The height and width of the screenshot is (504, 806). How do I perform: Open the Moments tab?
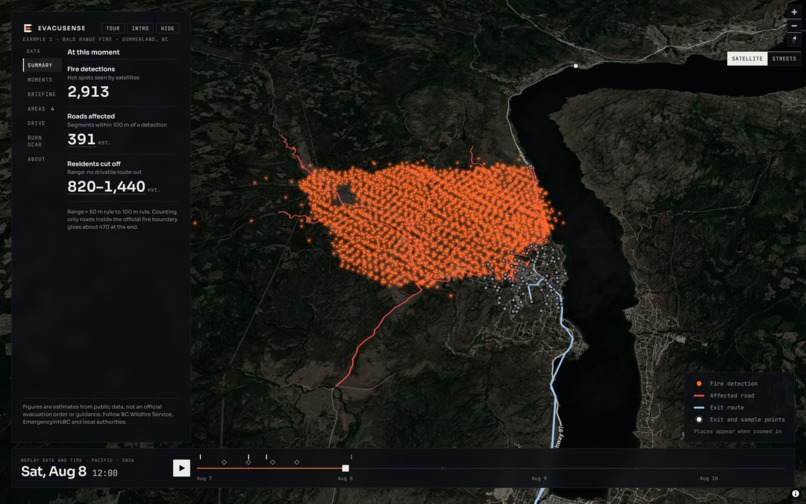pyautogui.click(x=40, y=80)
